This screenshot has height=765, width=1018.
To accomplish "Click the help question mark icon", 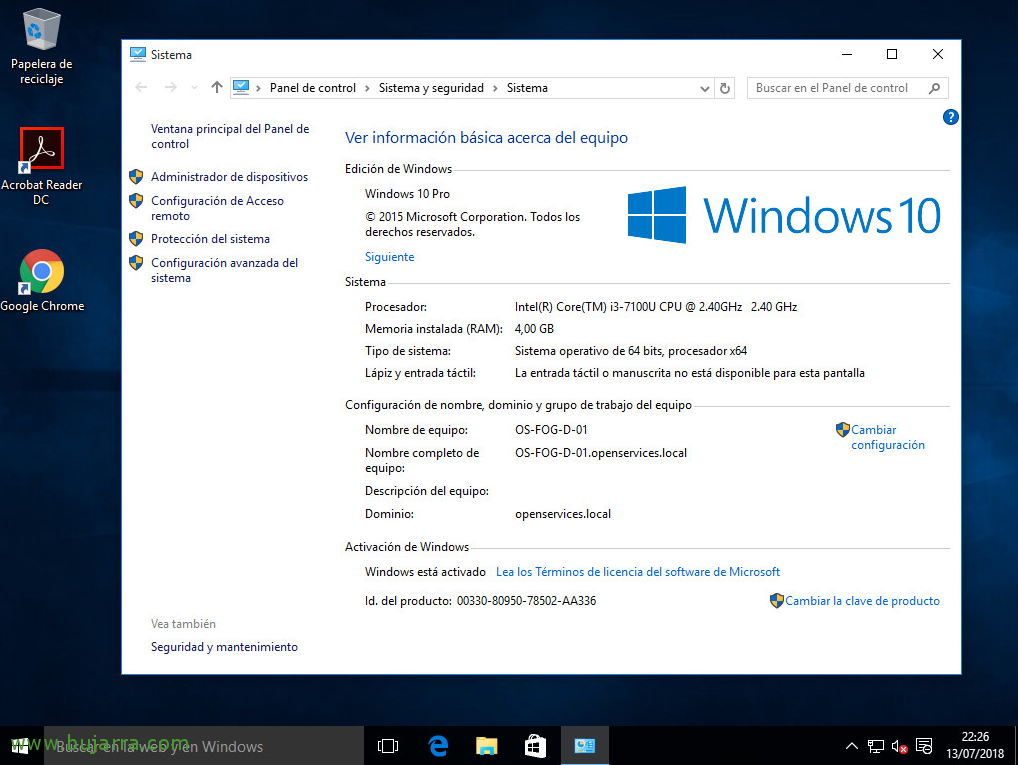I will [950, 117].
